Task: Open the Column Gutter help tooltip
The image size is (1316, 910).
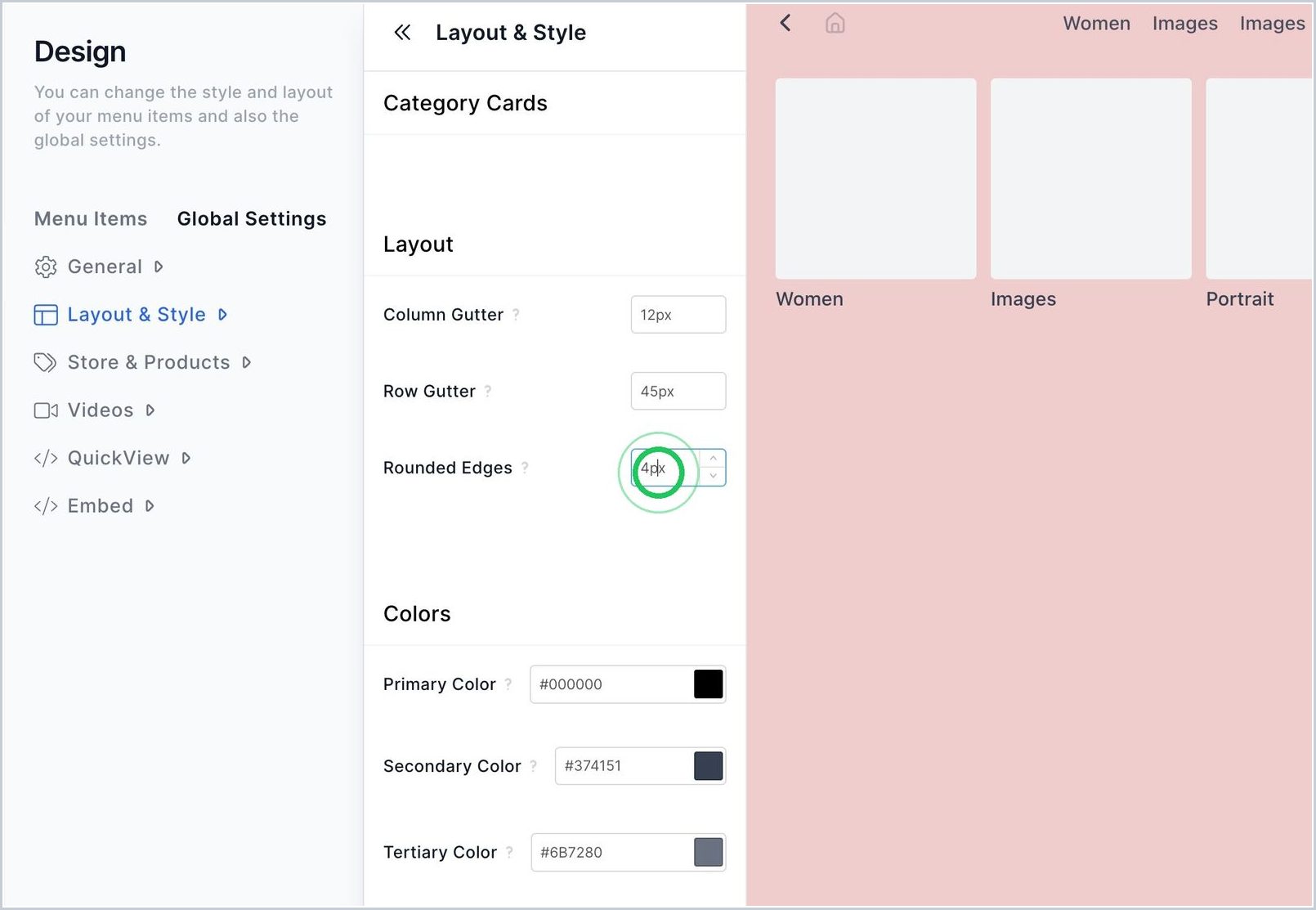Action: pos(516,314)
